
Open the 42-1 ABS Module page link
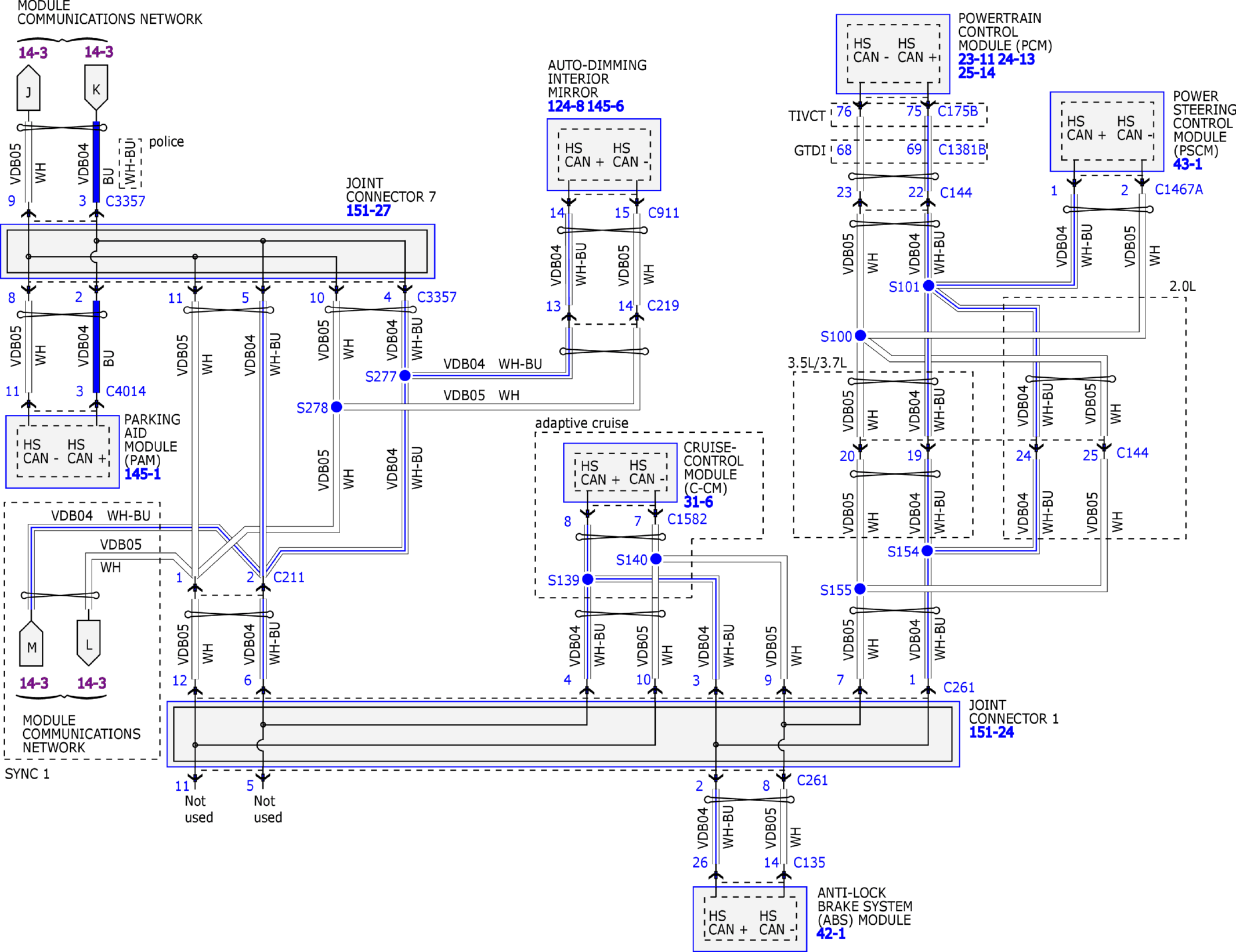point(830,933)
